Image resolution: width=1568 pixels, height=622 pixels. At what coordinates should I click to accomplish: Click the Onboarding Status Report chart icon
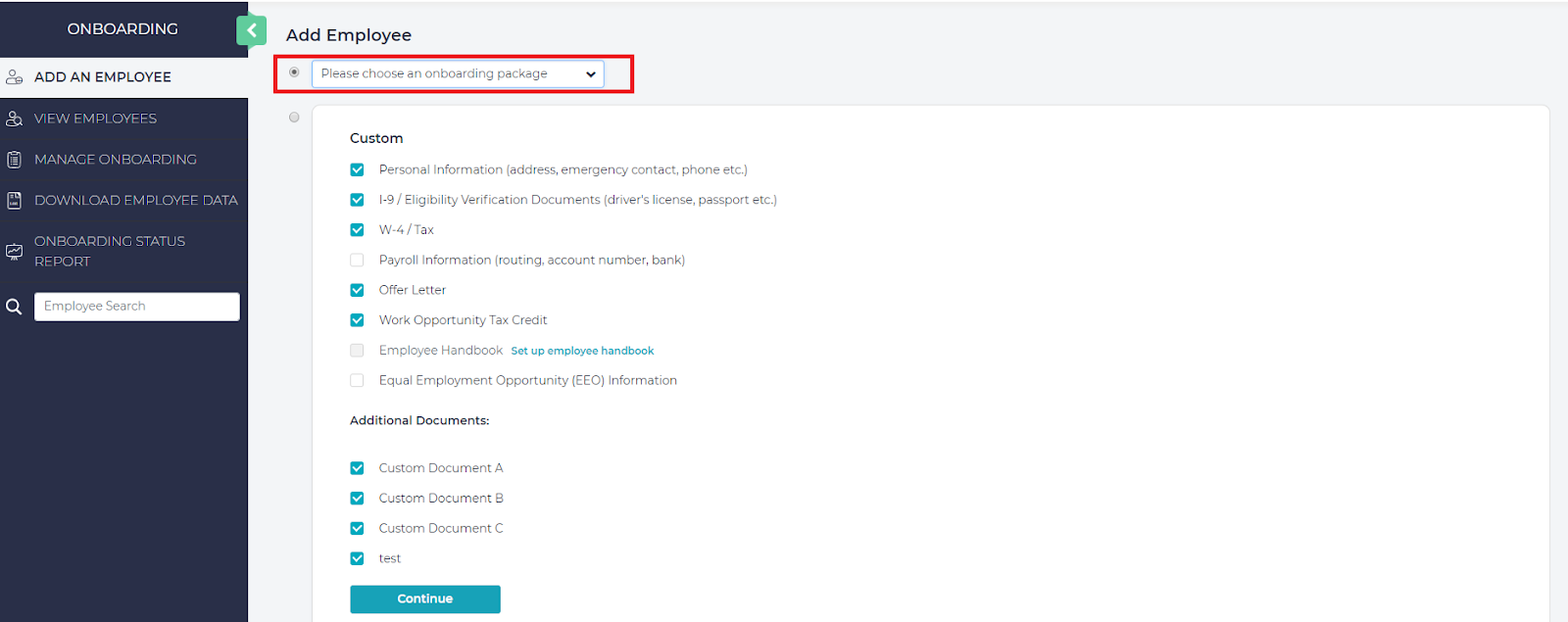tap(15, 252)
